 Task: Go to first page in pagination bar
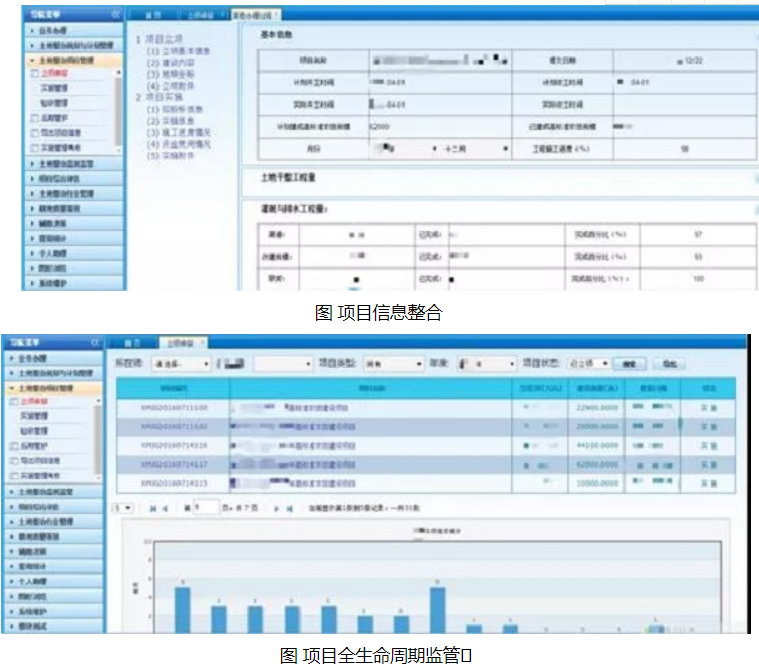pyautogui.click(x=152, y=508)
